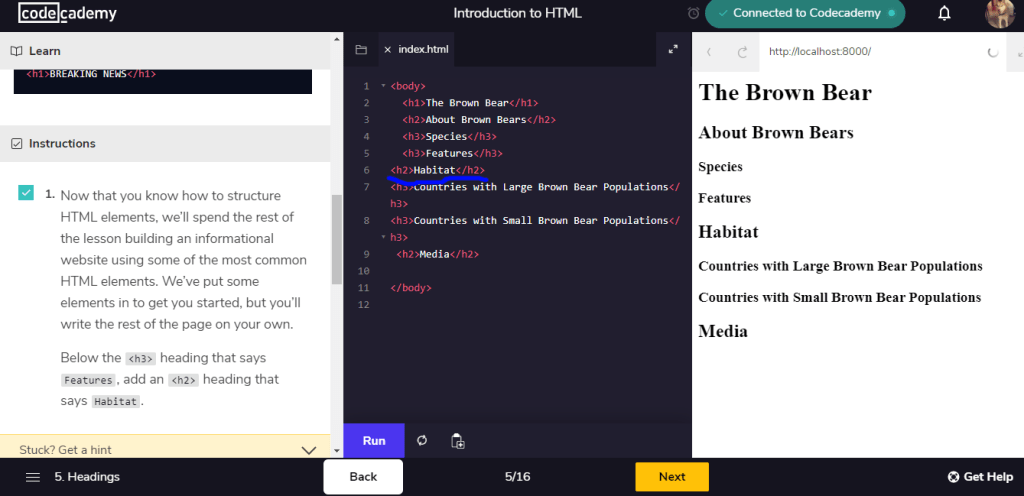This screenshot has height=496, width=1024.
Task: Click the yellow Next button
Action: click(x=671, y=477)
